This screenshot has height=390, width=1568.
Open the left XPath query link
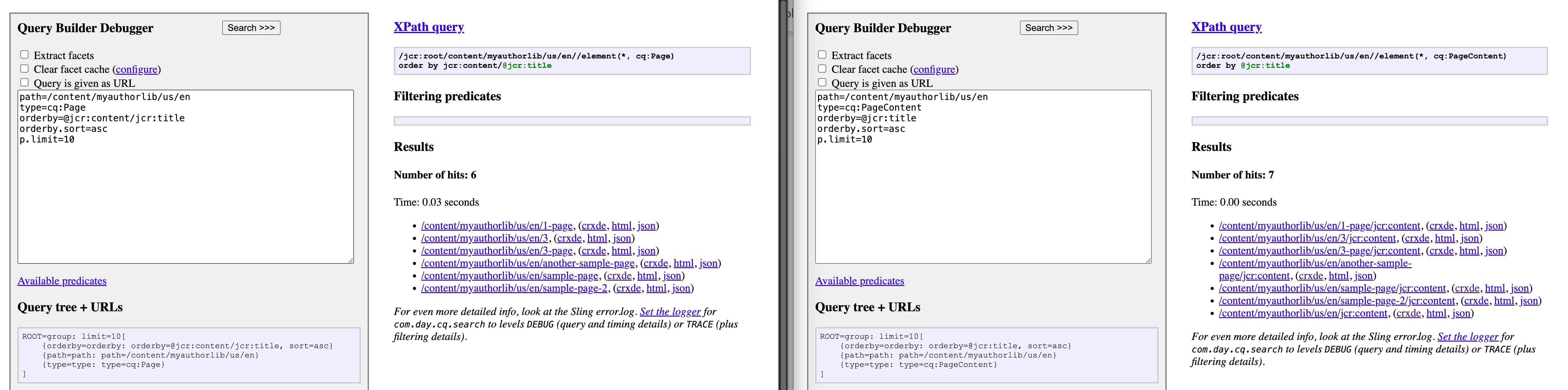429,27
